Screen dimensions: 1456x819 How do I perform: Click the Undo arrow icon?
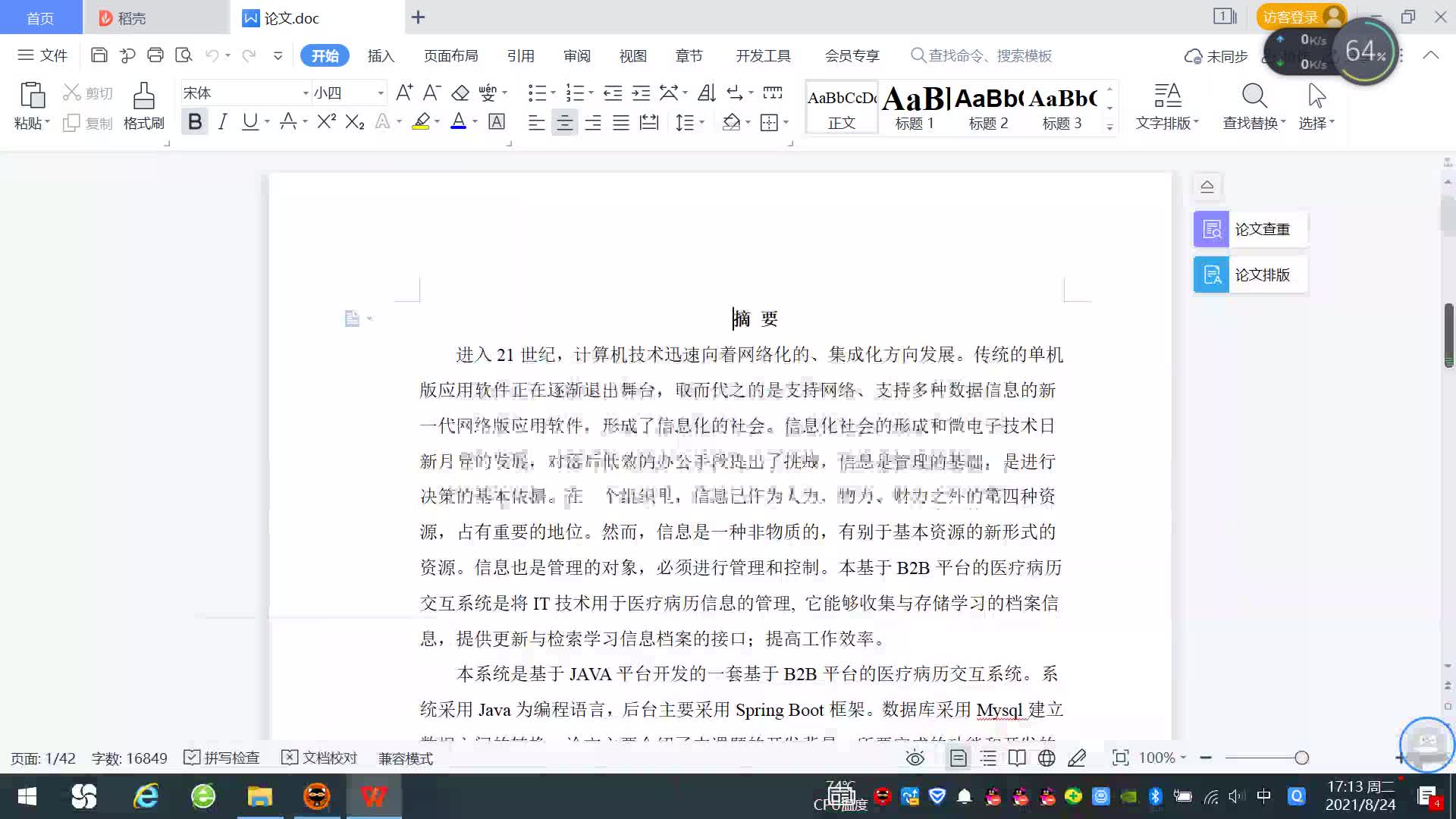(x=212, y=55)
